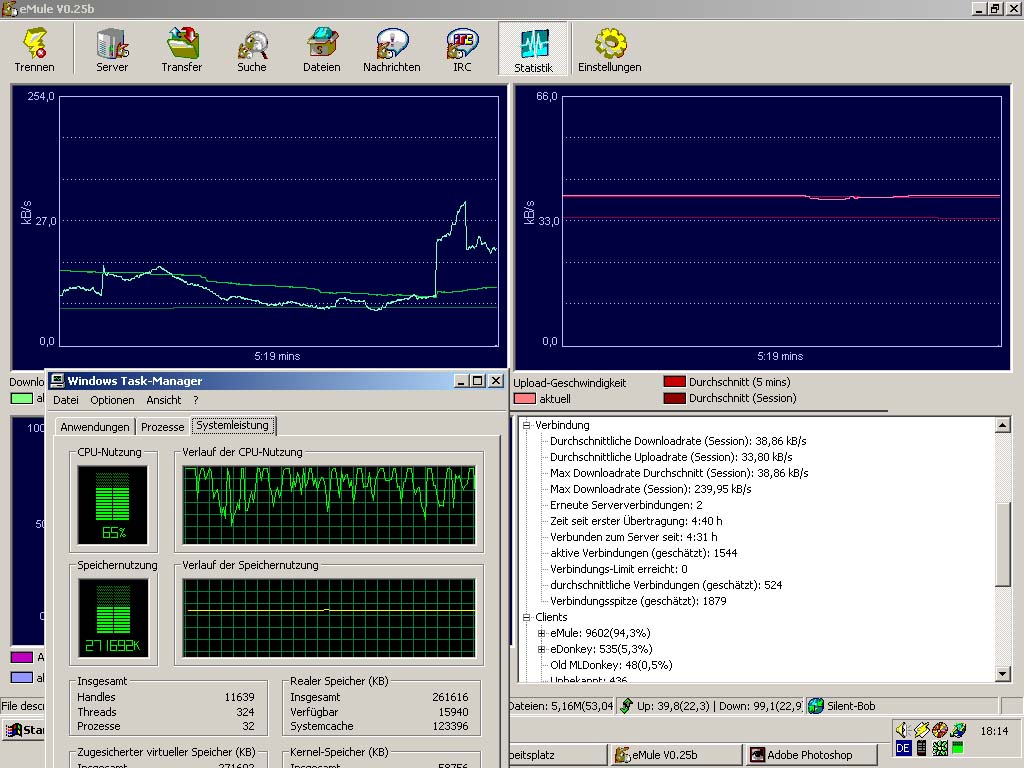1024x768 pixels.
Task: Open the ? help menu in Task-Manager
Action: pos(195,400)
